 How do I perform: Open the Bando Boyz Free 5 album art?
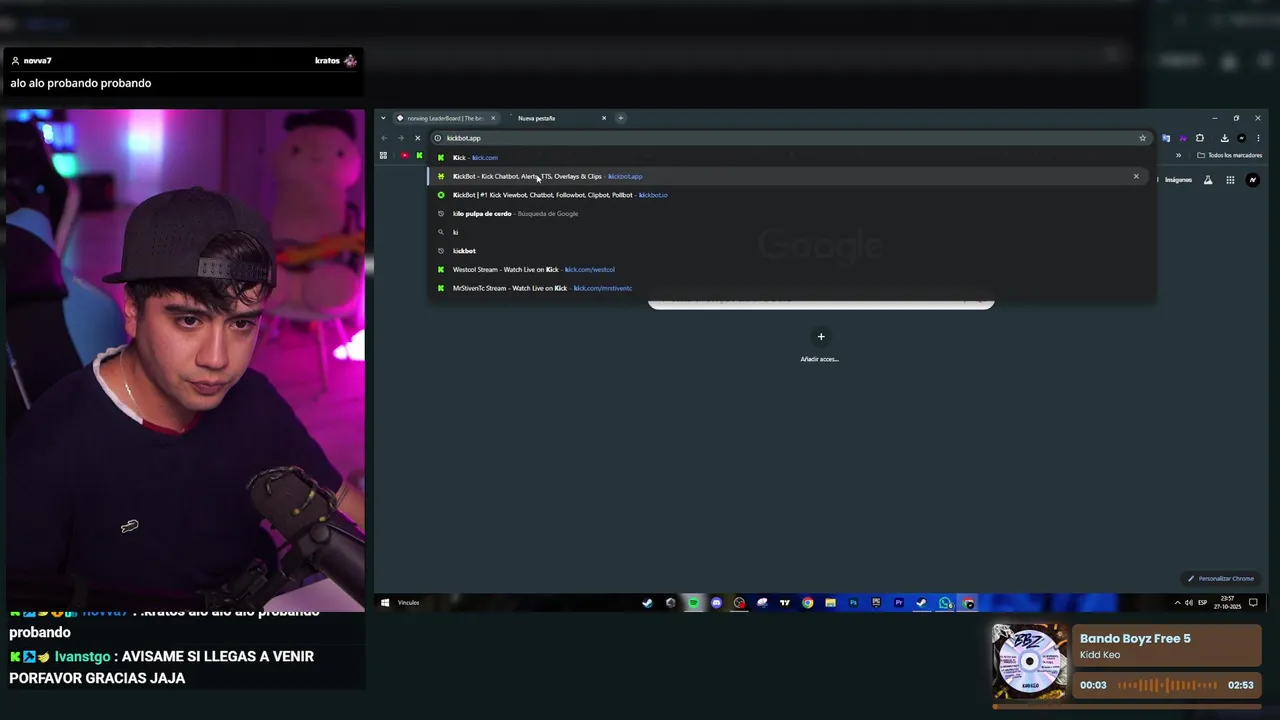click(x=1030, y=661)
